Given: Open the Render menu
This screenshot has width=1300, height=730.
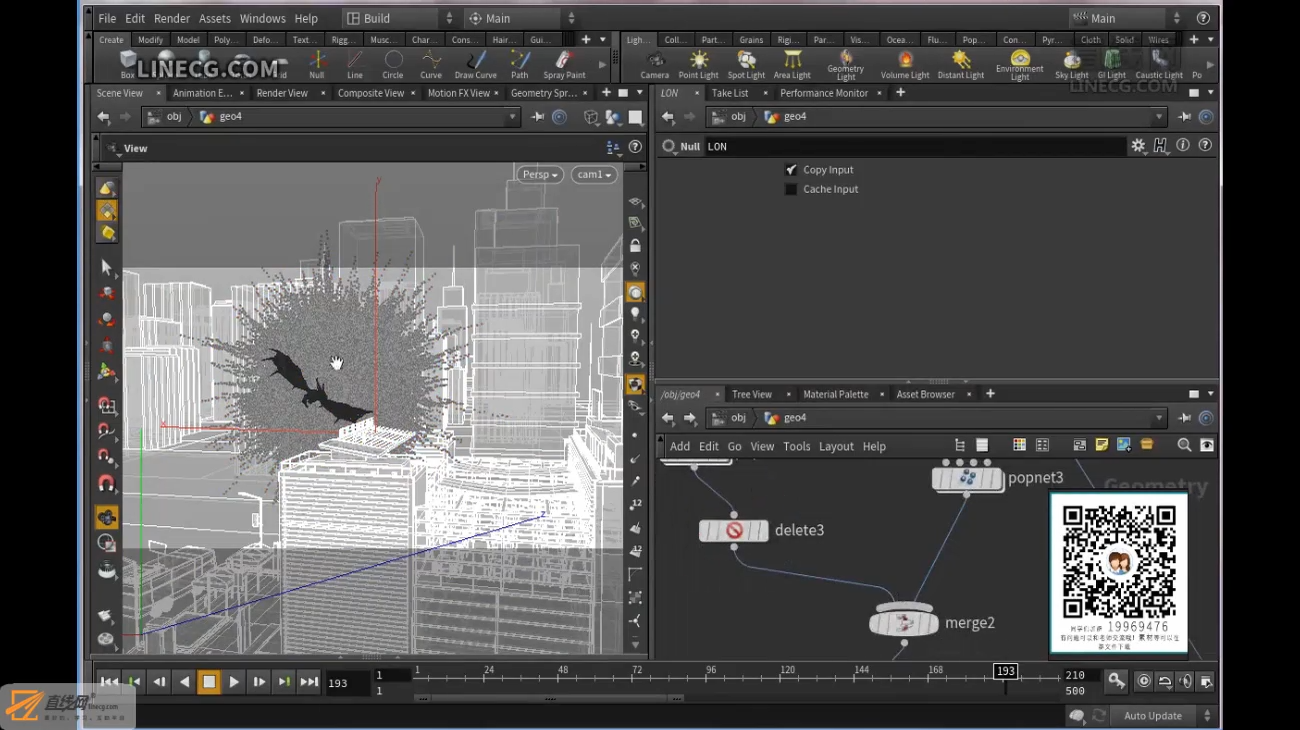Looking at the screenshot, I should pyautogui.click(x=172, y=18).
